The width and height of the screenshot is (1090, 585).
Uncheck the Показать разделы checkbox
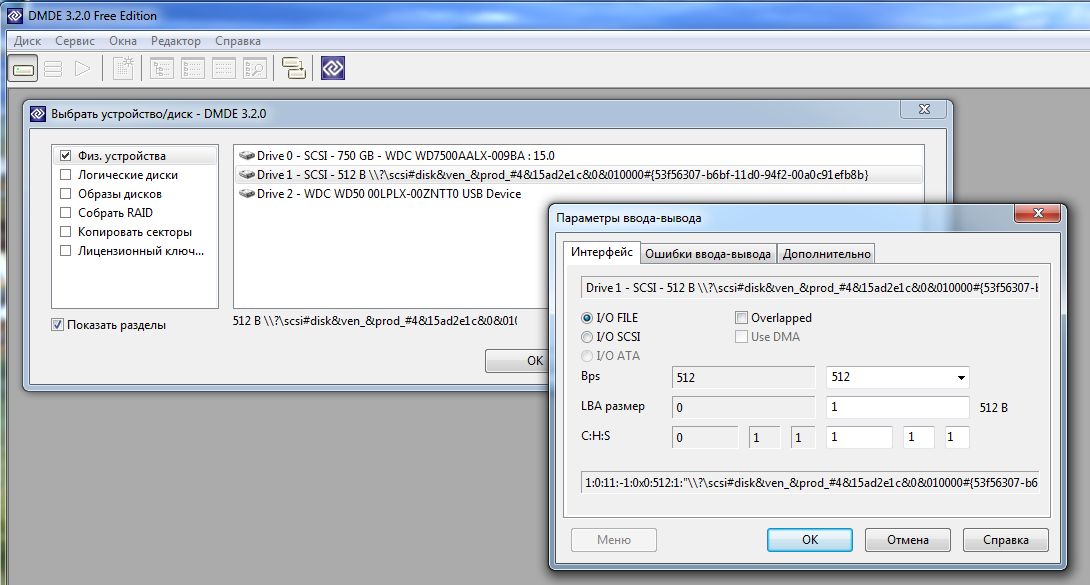pos(58,325)
